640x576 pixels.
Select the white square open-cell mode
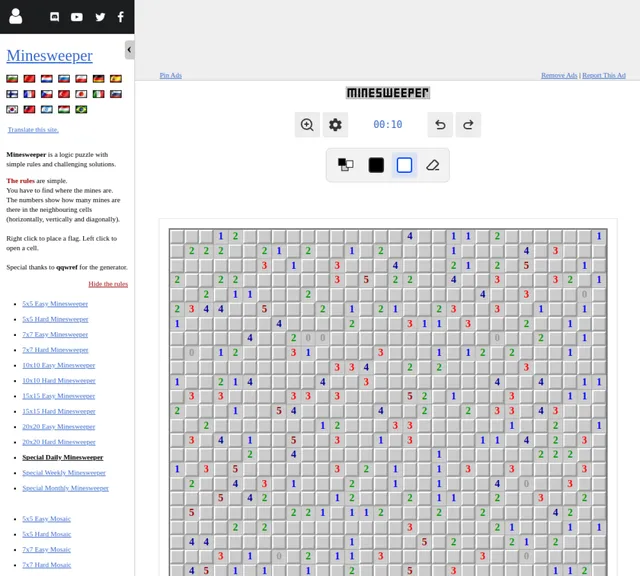[404, 165]
